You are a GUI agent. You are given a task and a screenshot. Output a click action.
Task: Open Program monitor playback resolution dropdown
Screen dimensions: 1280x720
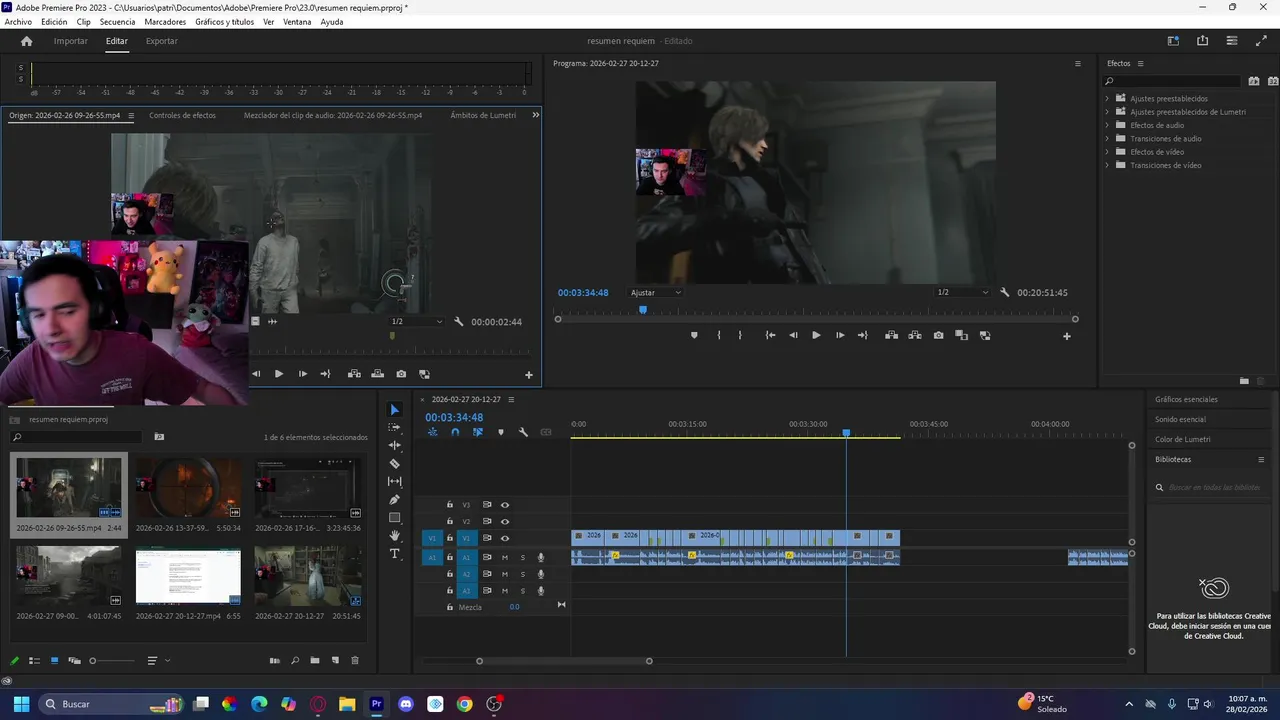click(962, 293)
